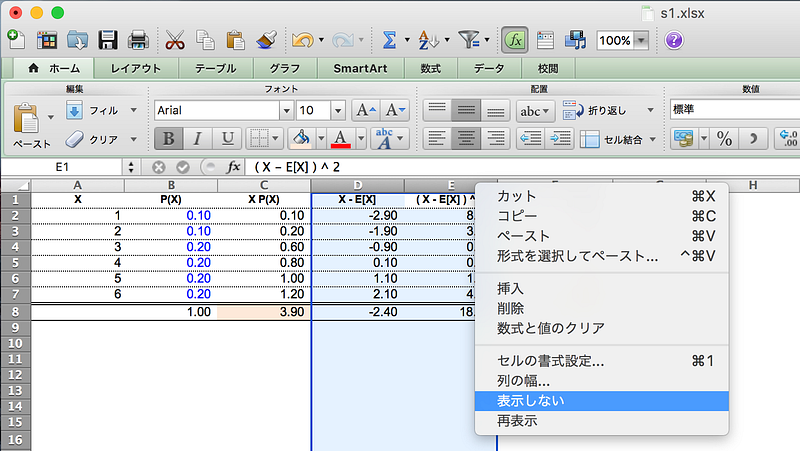This screenshot has width=800, height=451.
Task: Toggle align text left
Action: click(x=437, y=139)
